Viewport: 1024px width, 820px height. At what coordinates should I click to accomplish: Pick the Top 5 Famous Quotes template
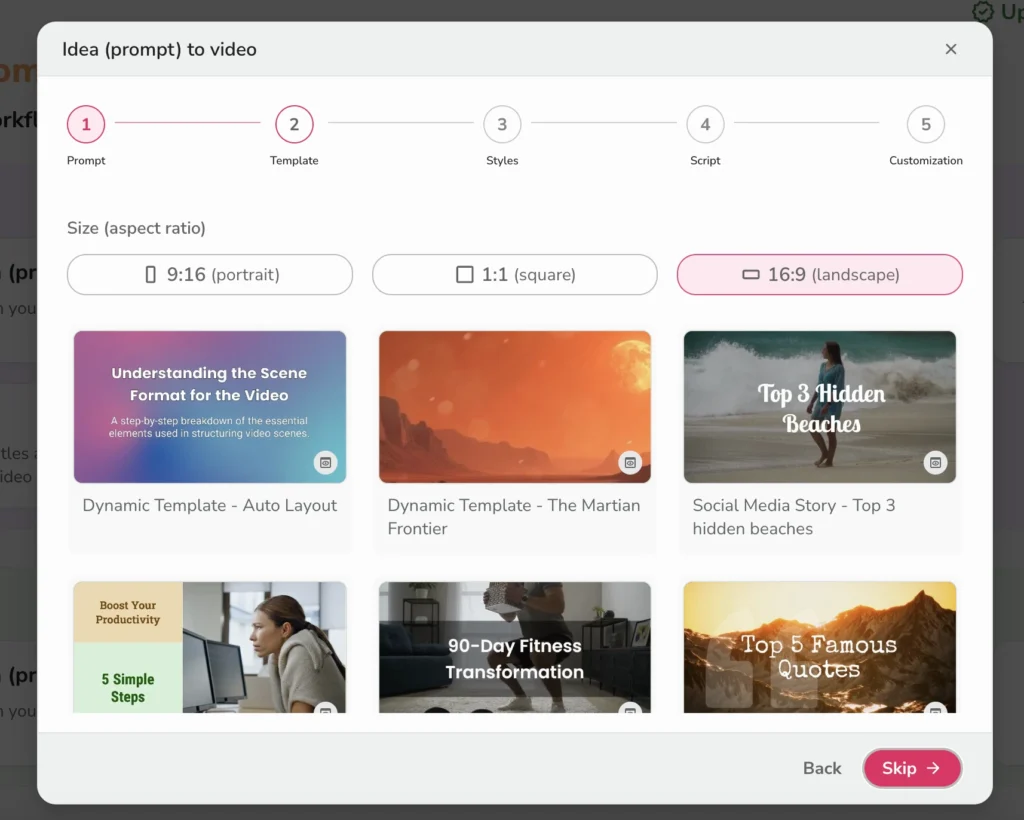[x=820, y=648]
